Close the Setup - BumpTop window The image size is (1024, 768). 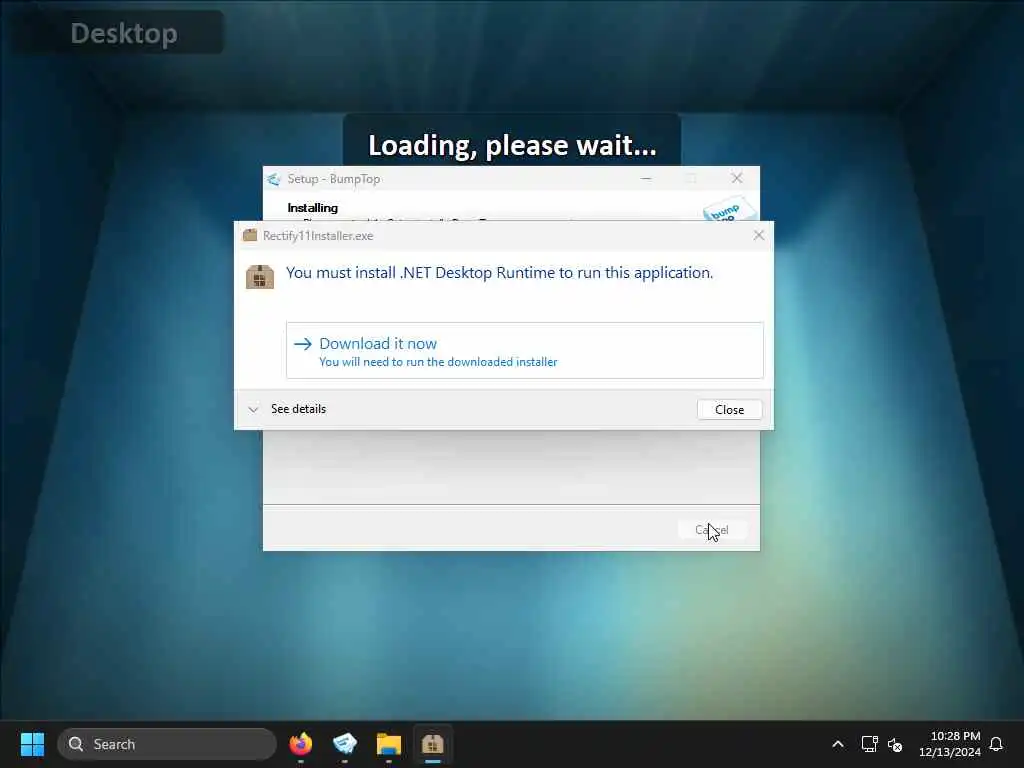point(737,178)
